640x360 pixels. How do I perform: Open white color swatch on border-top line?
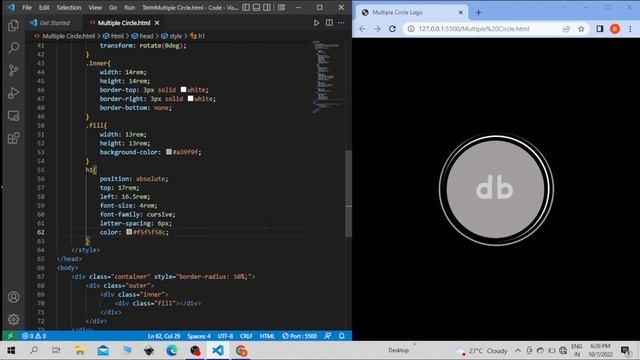point(183,89)
